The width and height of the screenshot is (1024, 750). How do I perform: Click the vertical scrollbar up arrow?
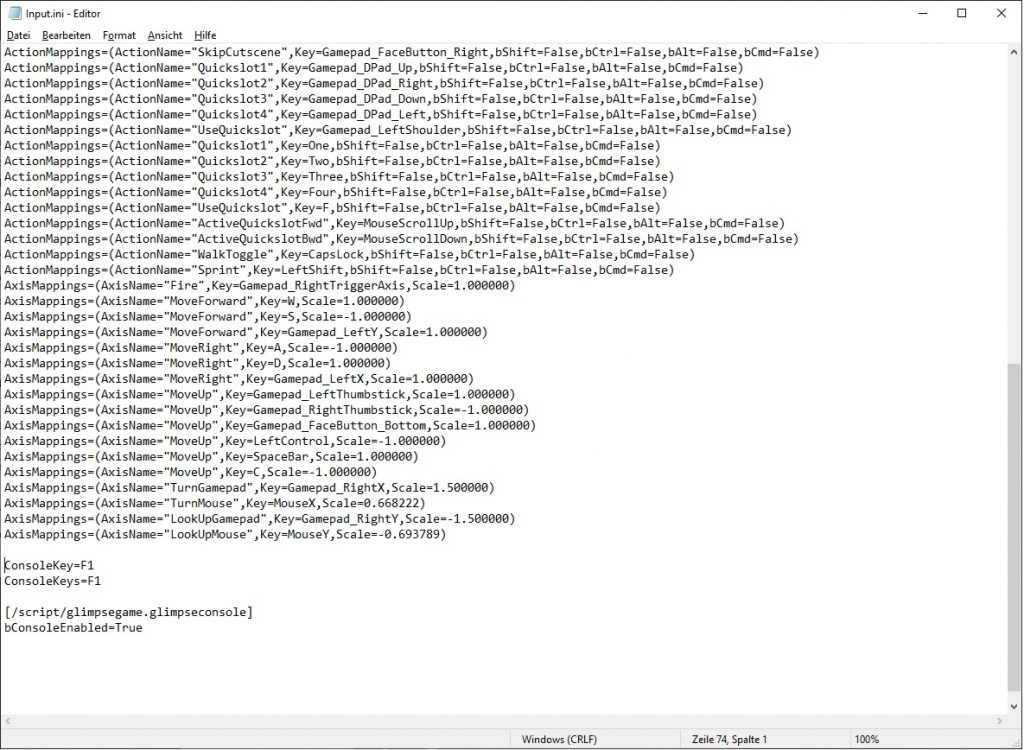tap(1015, 52)
